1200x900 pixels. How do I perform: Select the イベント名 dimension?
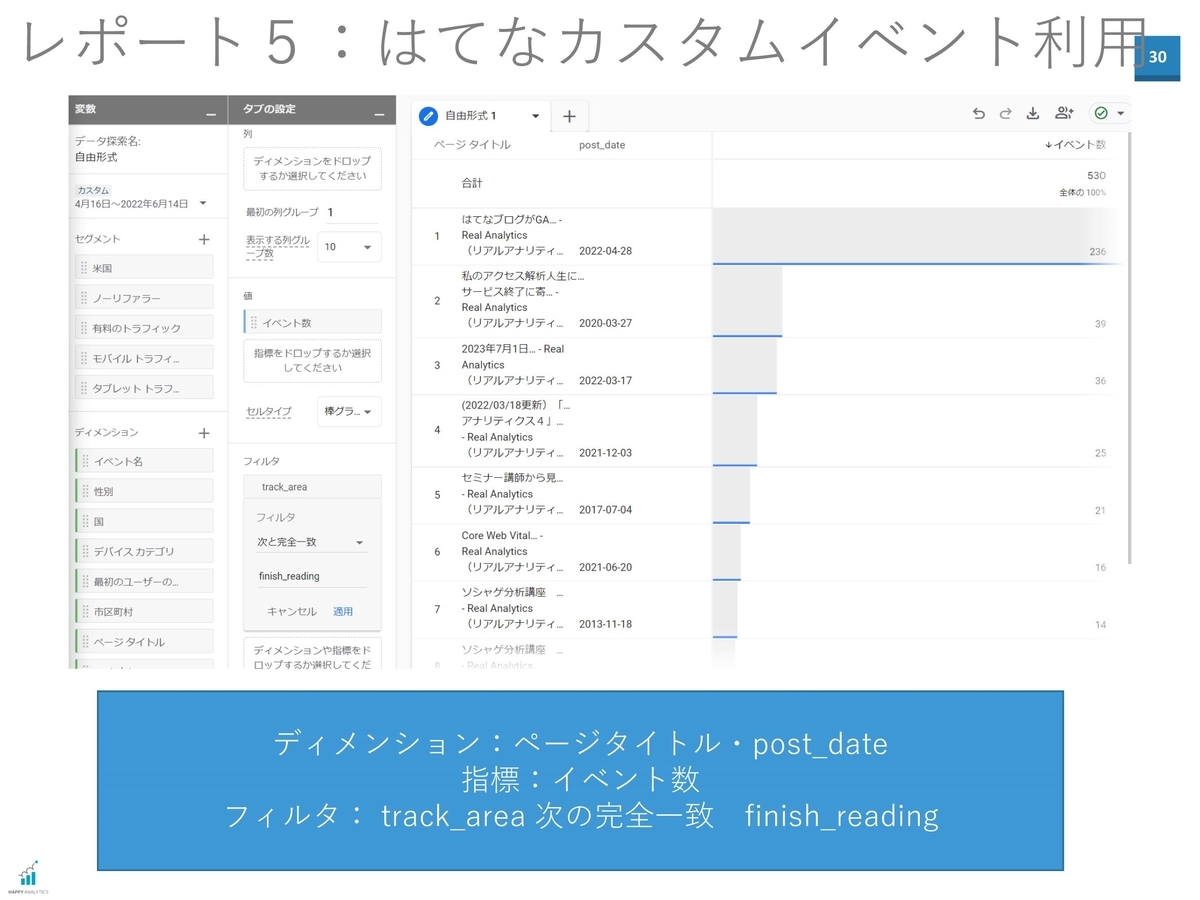pos(144,461)
